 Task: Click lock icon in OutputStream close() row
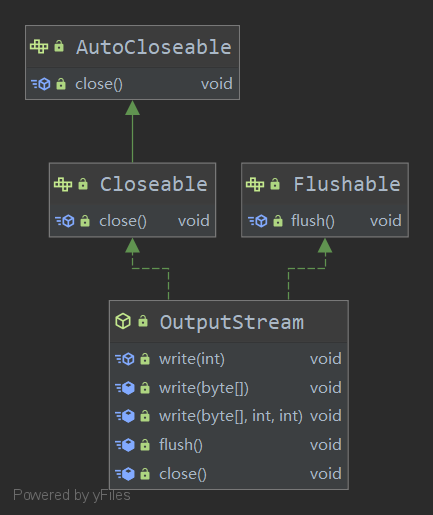(145, 474)
